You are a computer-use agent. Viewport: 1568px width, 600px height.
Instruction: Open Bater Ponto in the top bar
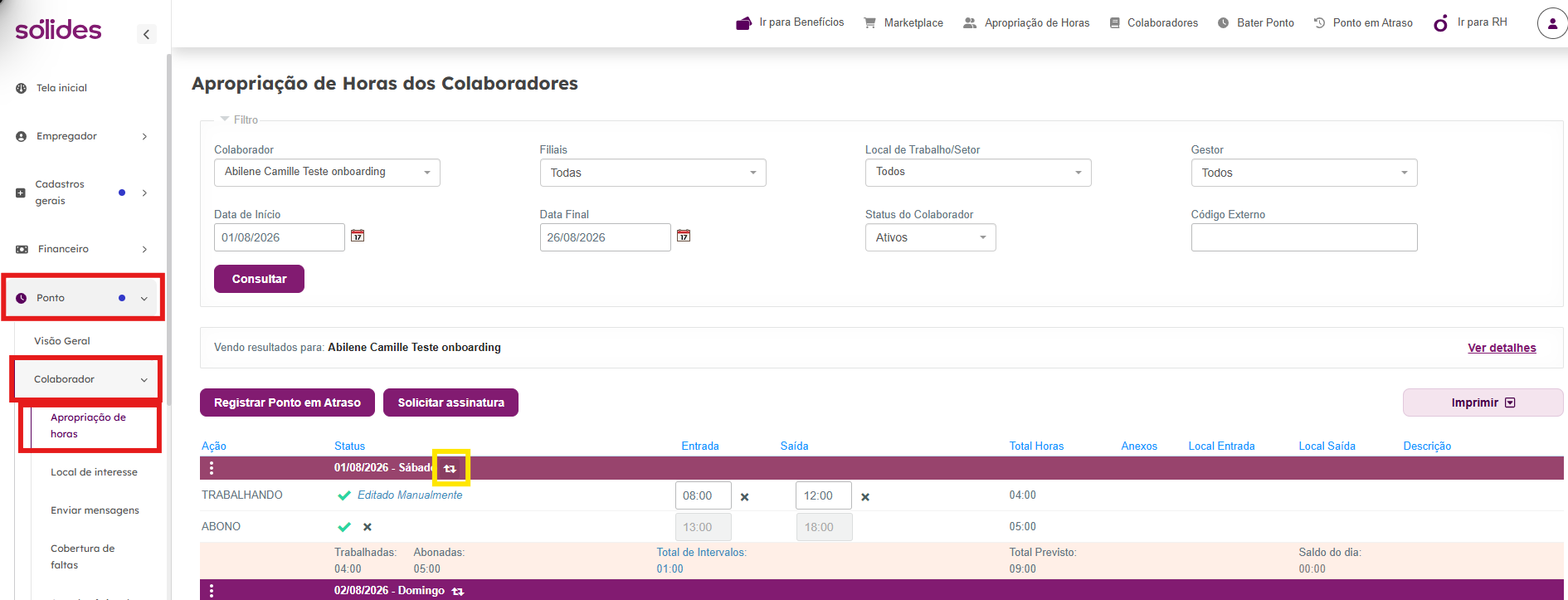(1256, 22)
